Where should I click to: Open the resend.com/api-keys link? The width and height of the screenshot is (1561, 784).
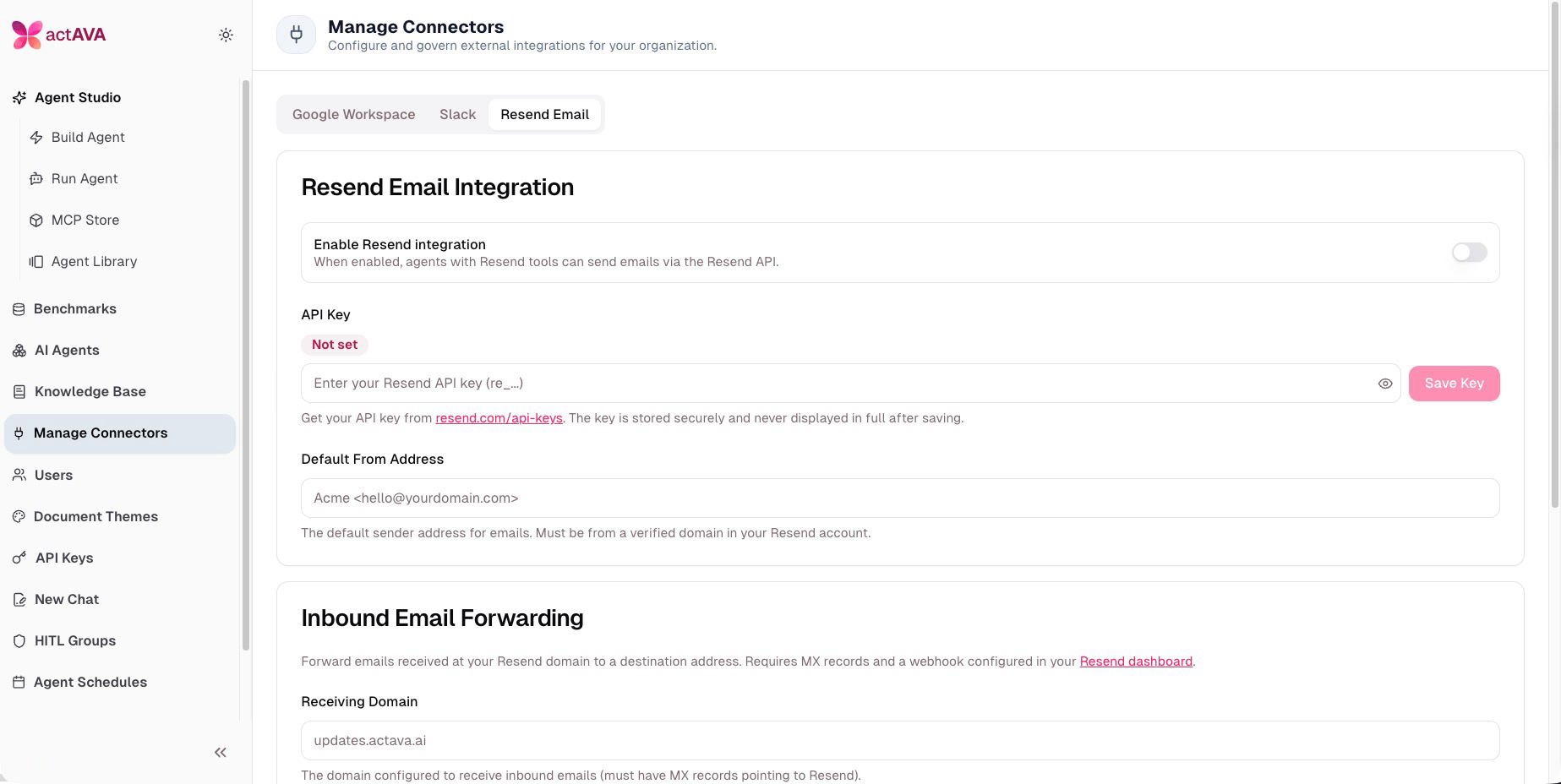pyautogui.click(x=499, y=418)
